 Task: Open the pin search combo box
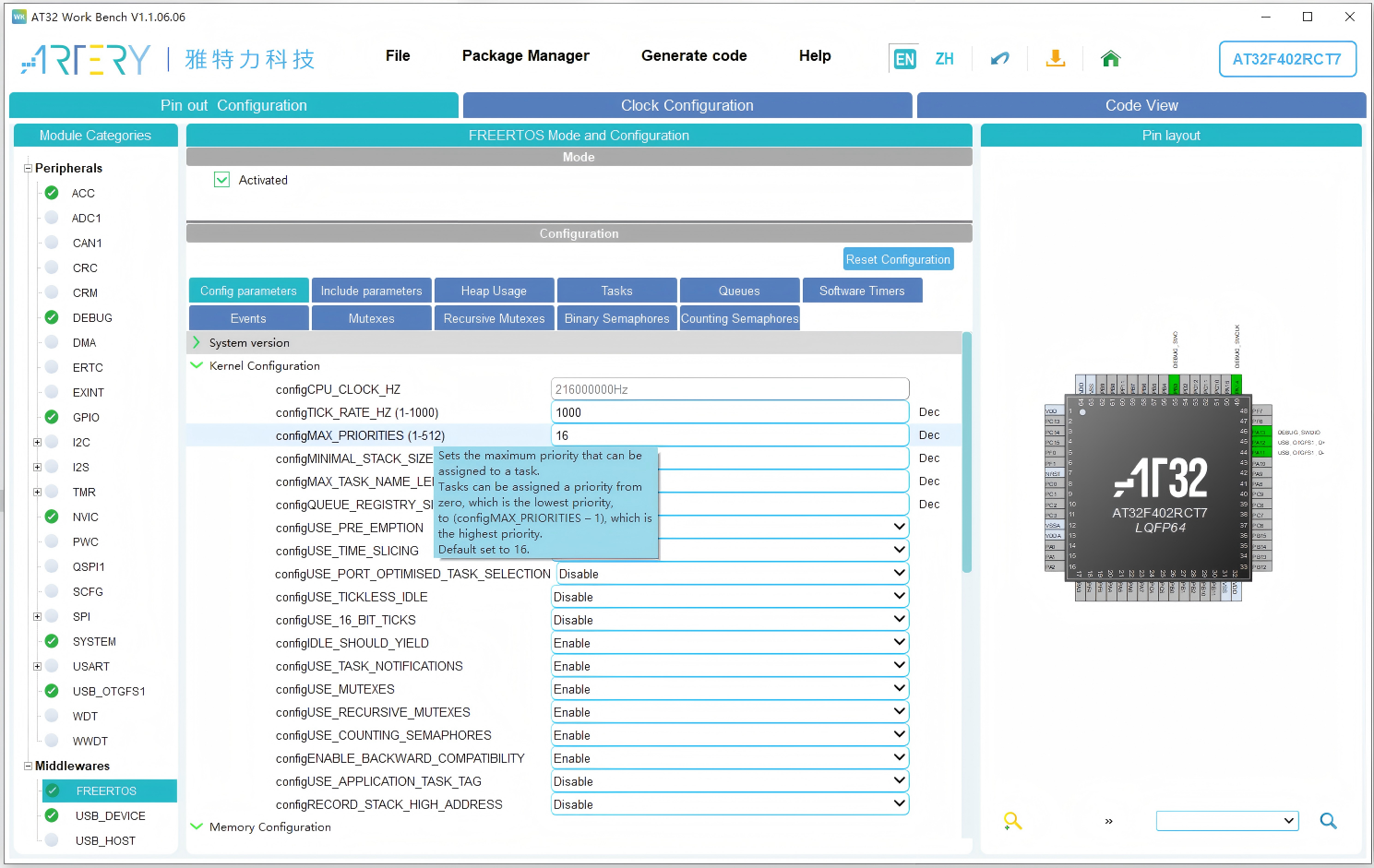pos(1227,821)
